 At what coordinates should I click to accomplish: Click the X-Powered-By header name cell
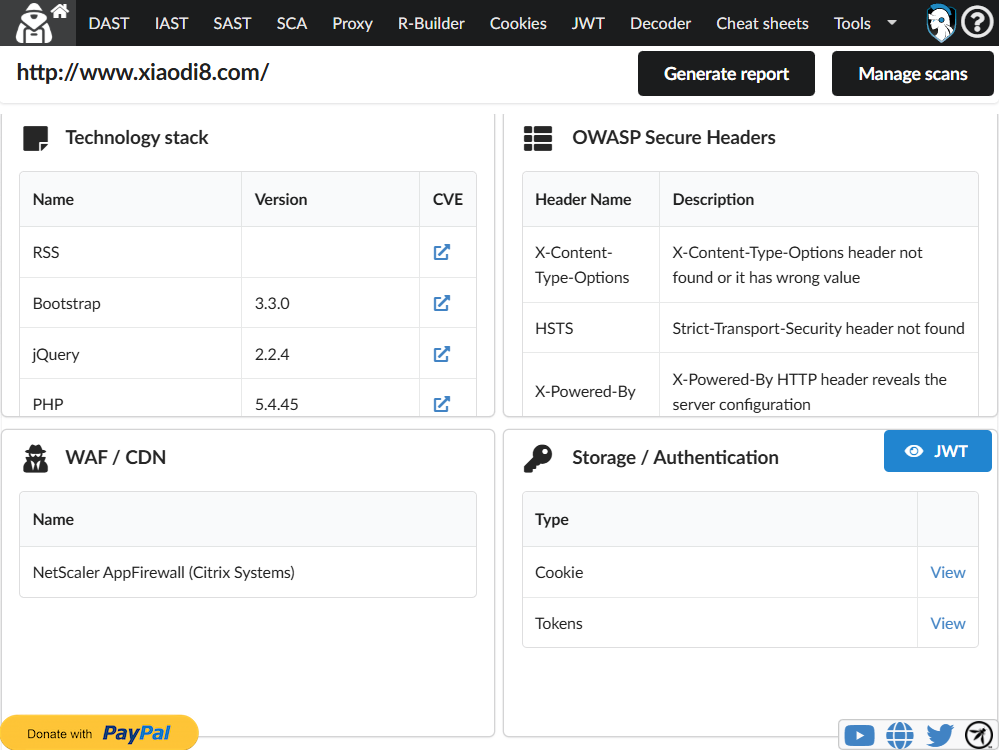coord(591,386)
